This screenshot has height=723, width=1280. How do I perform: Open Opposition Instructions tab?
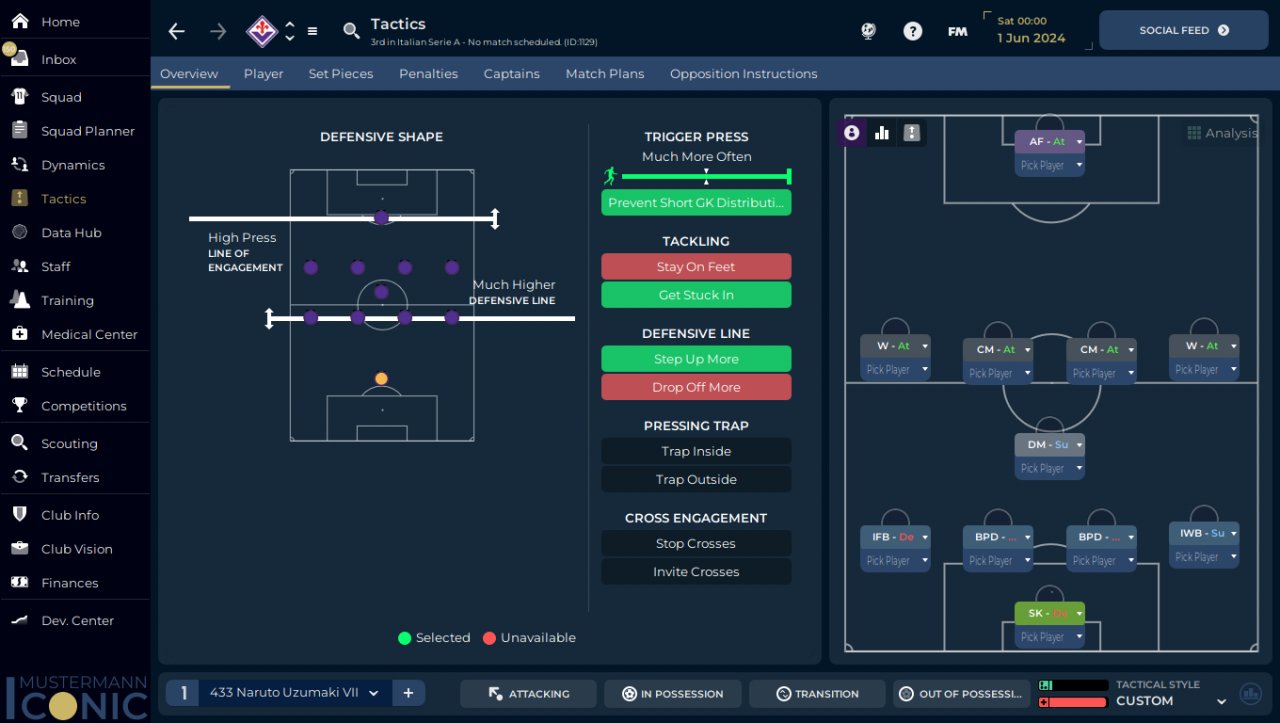744,74
